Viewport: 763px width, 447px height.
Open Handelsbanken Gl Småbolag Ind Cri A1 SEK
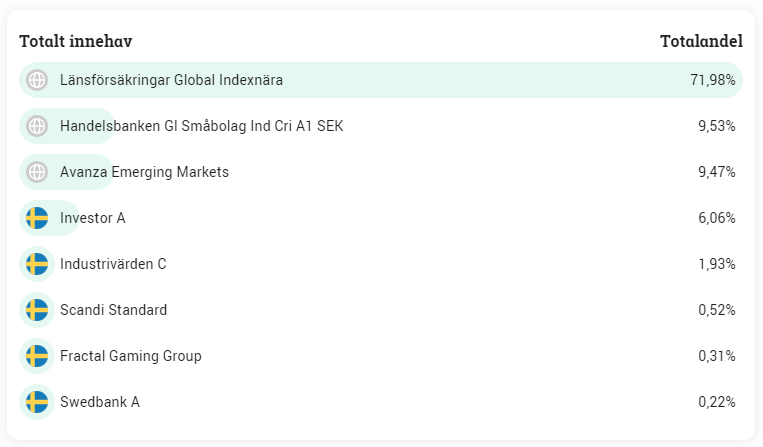pyautogui.click(x=201, y=126)
